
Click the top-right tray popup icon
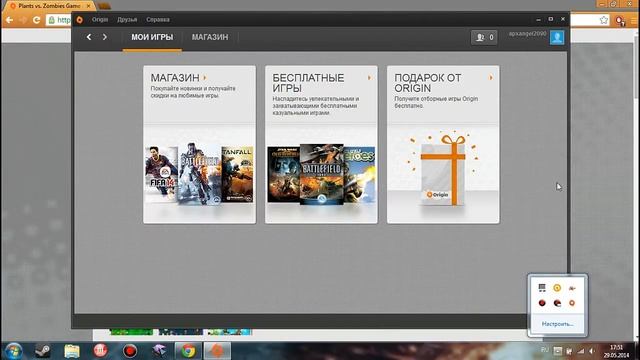tap(572, 288)
